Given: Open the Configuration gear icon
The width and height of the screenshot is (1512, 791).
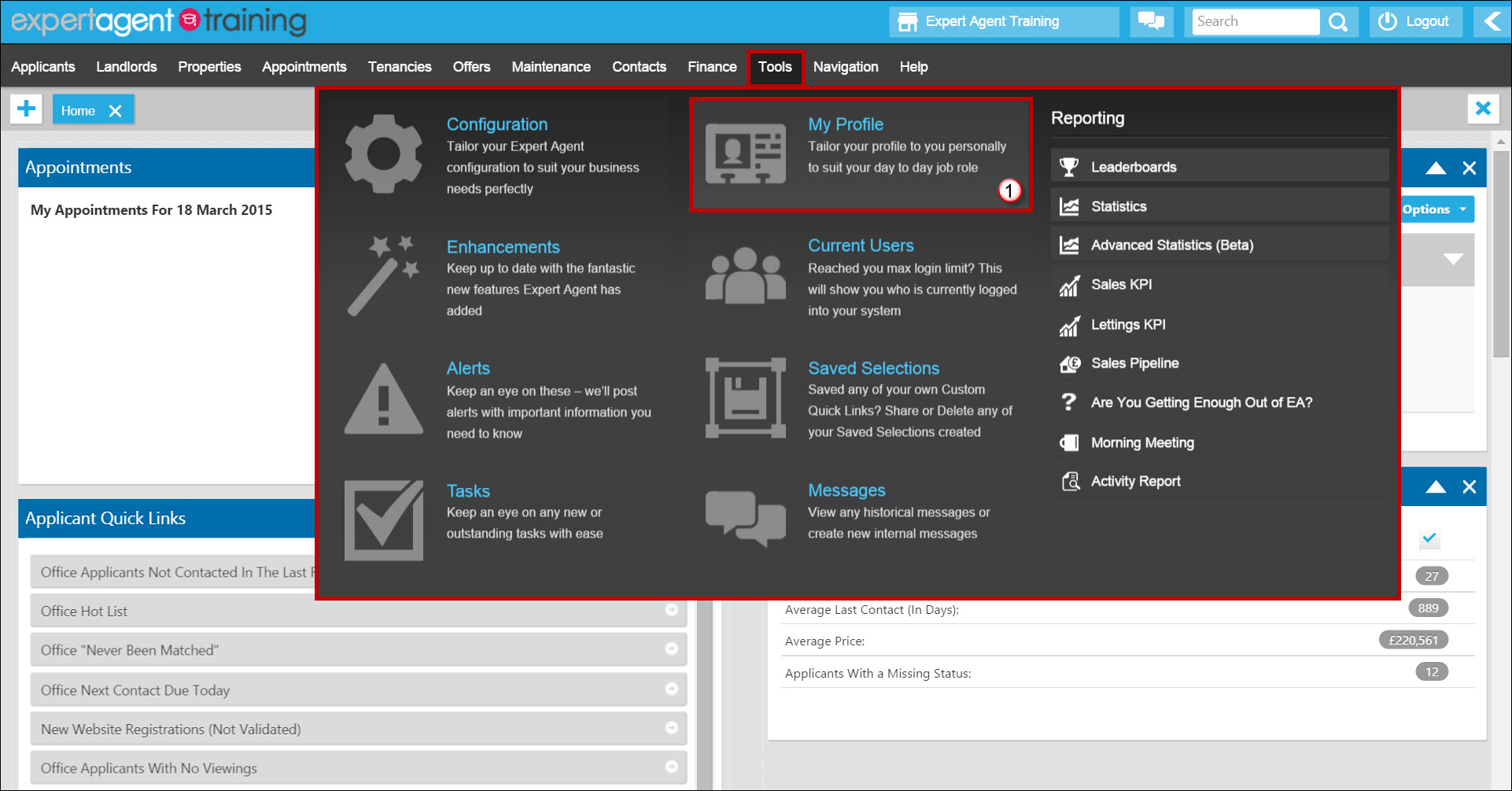Looking at the screenshot, I should click(x=383, y=153).
